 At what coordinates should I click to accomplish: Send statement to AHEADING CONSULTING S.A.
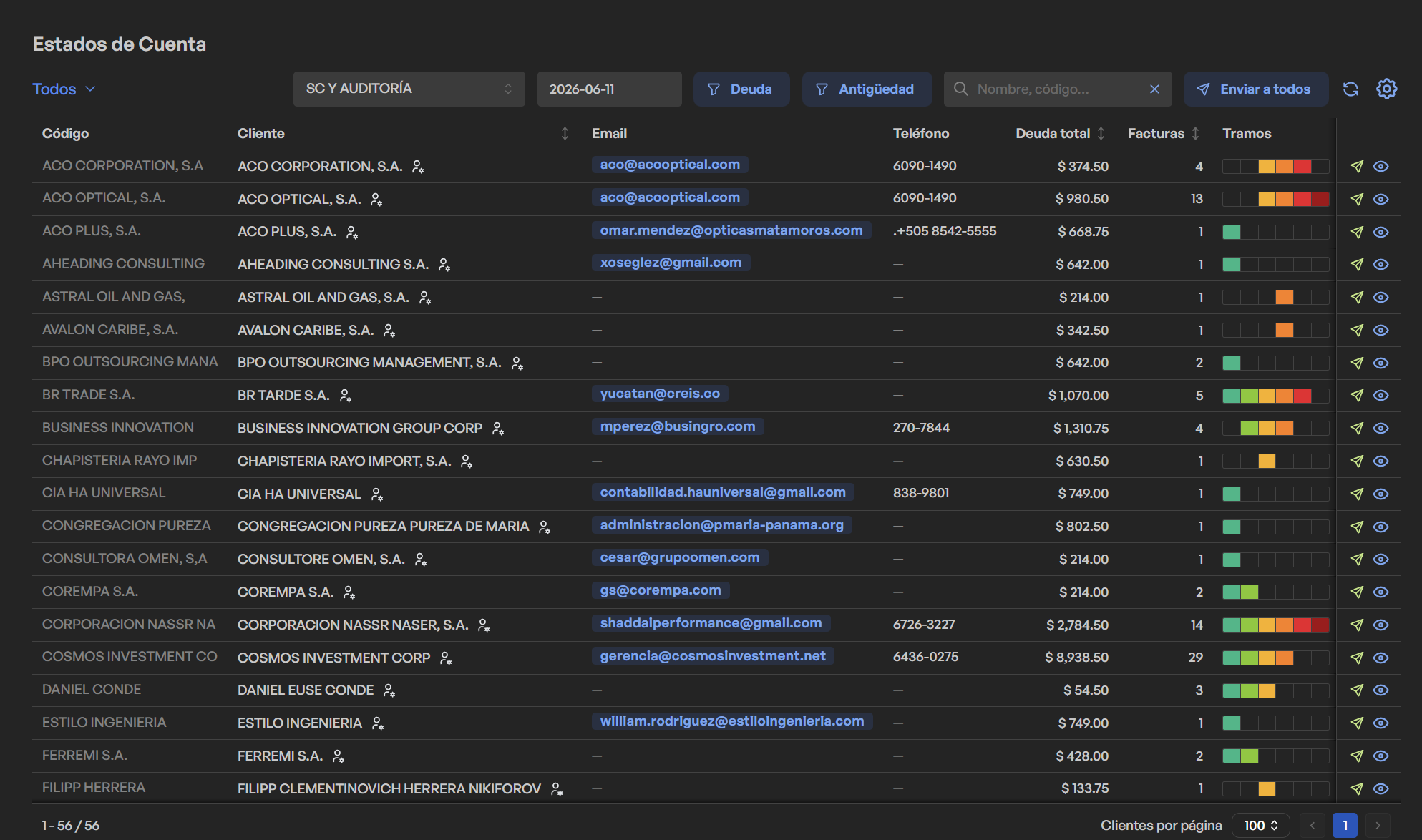tap(1357, 264)
